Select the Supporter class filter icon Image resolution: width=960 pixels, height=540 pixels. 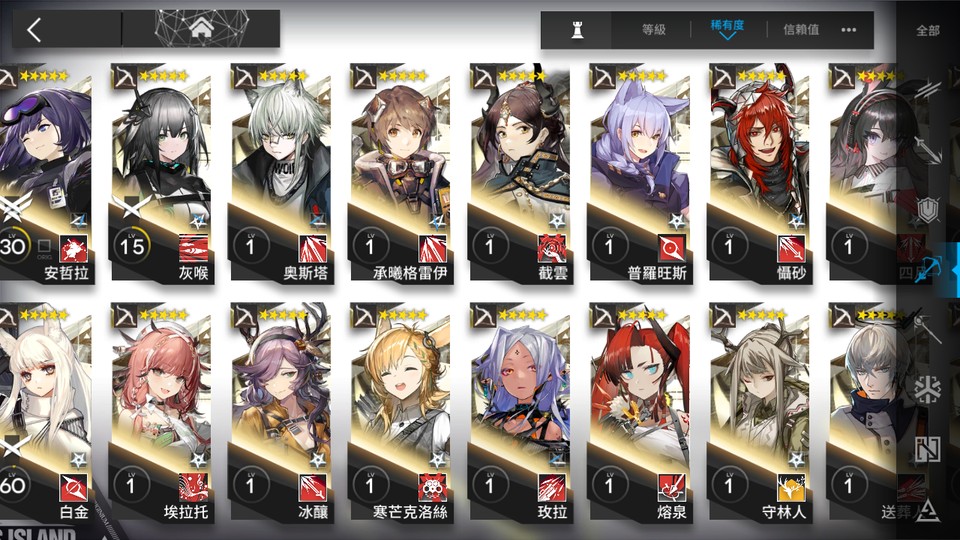pyautogui.click(x=928, y=449)
